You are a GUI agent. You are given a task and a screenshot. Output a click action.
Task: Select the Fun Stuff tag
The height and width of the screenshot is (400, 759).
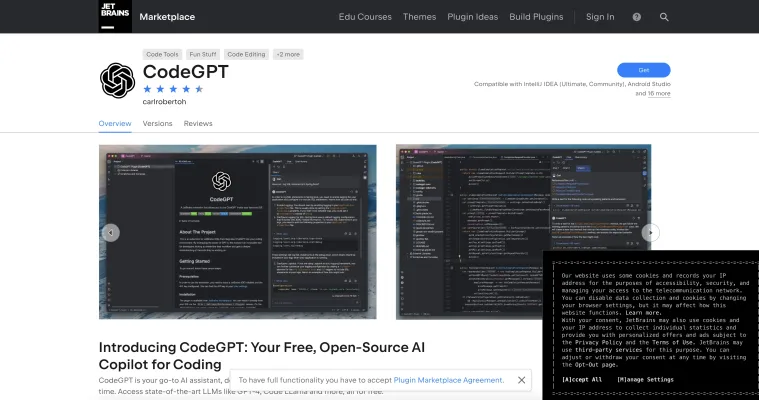[203, 54]
